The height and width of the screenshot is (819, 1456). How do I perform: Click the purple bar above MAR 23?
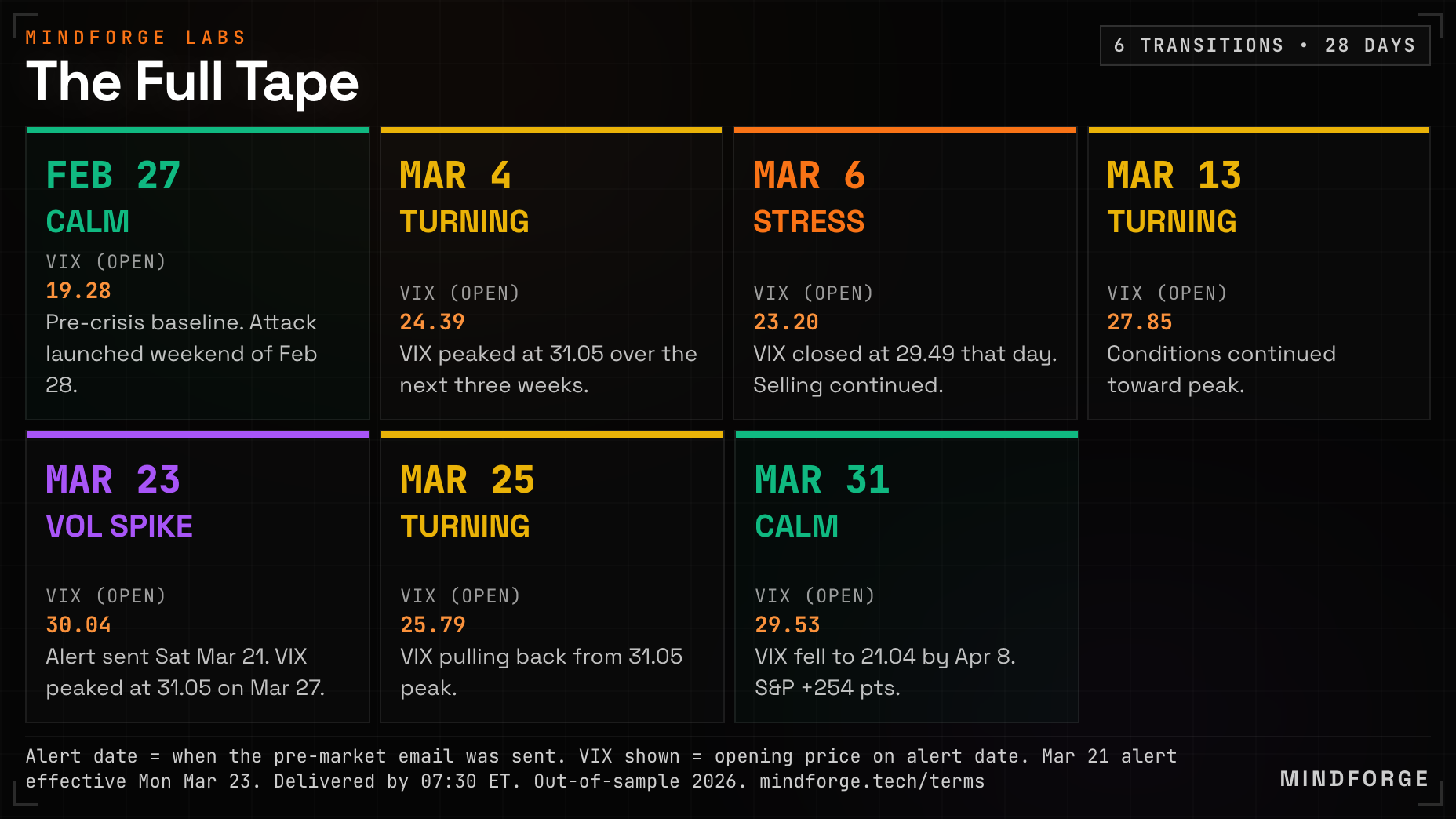pyautogui.click(x=198, y=435)
